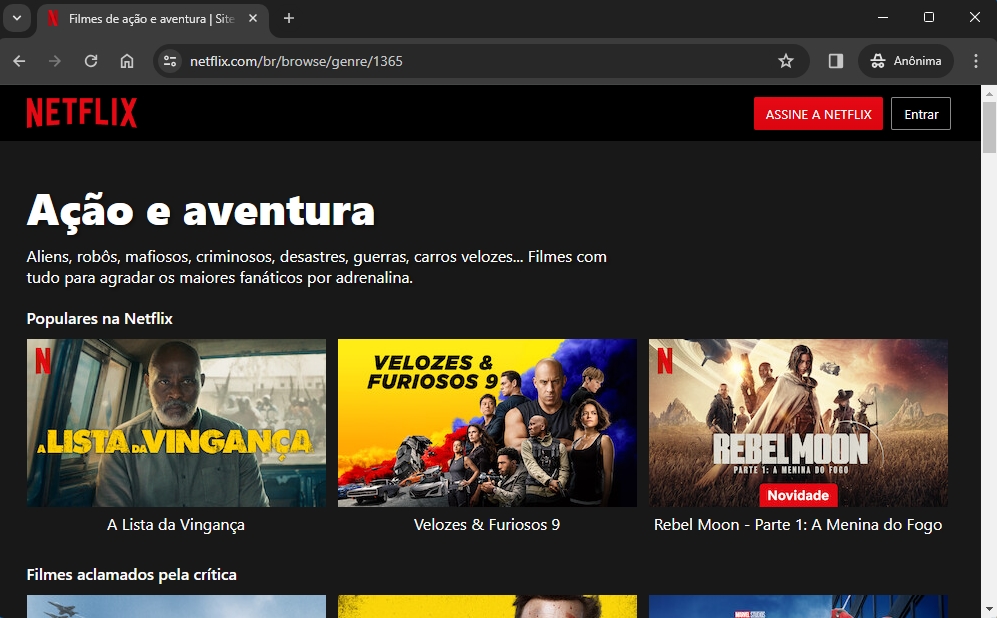
Task: Click A Lista da Vingança title text
Action: [x=176, y=525]
